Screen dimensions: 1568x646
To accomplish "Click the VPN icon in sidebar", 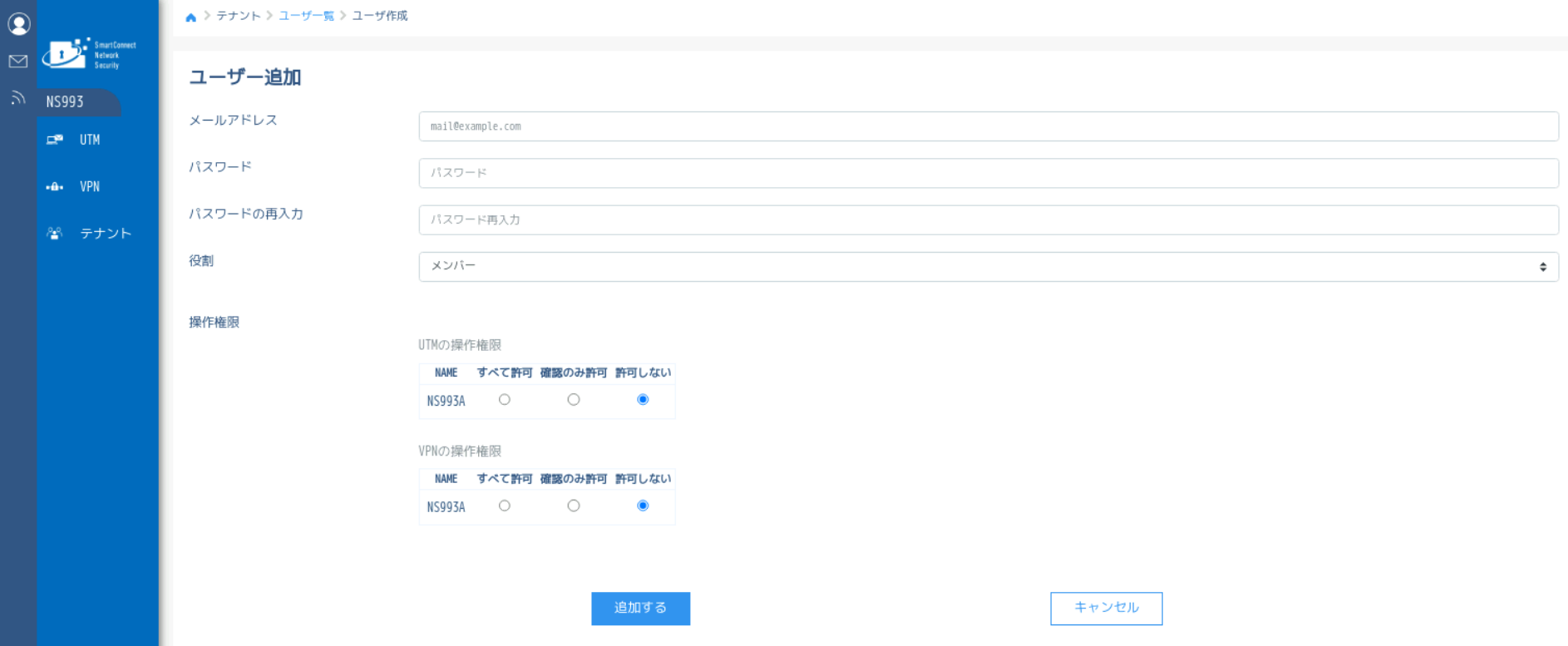I will point(55,187).
